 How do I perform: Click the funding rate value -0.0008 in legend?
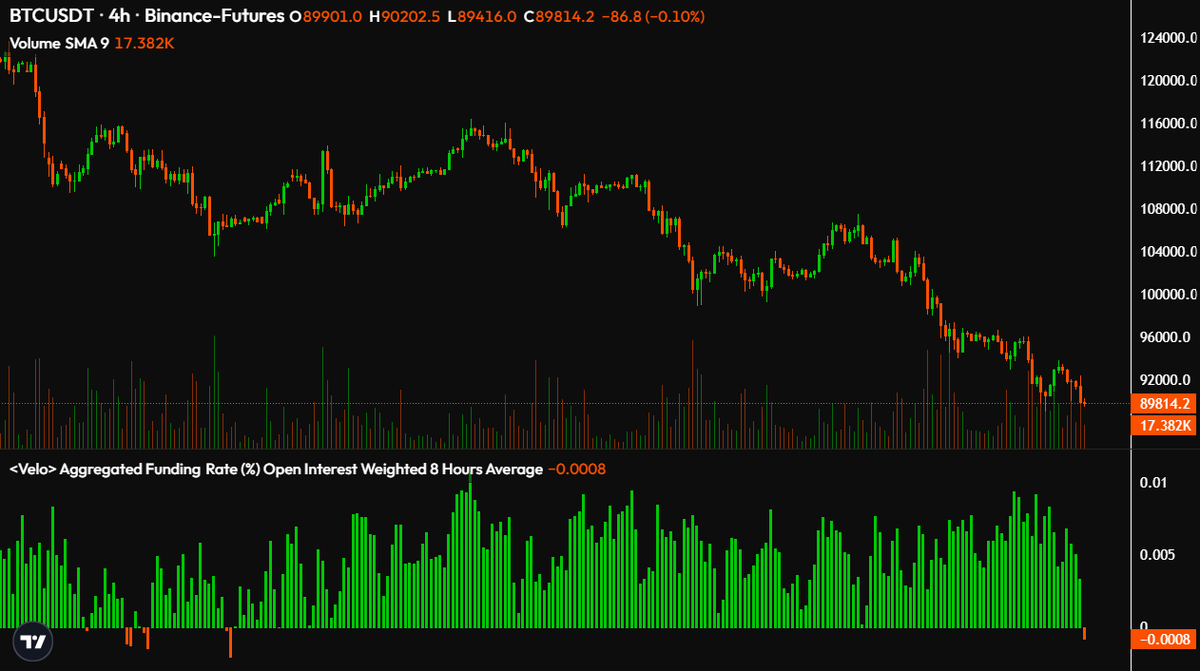577,469
